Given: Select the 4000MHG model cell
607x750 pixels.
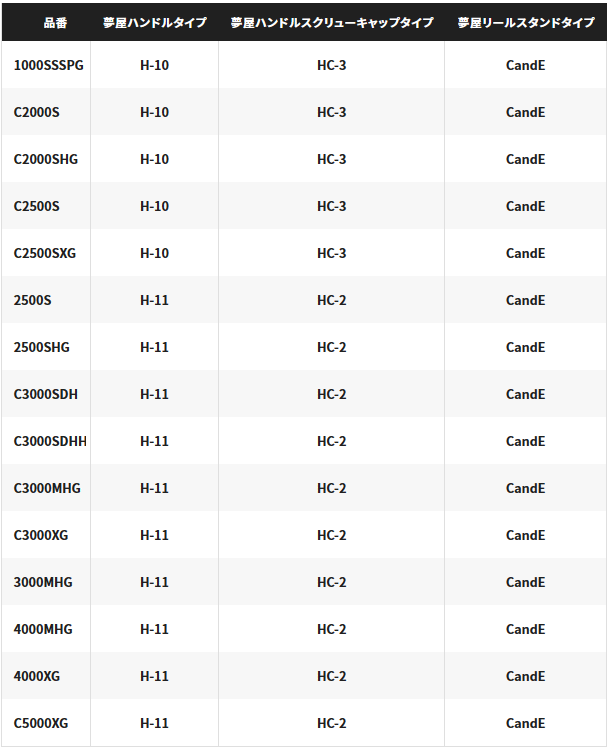Looking at the screenshot, I should 43,629.
